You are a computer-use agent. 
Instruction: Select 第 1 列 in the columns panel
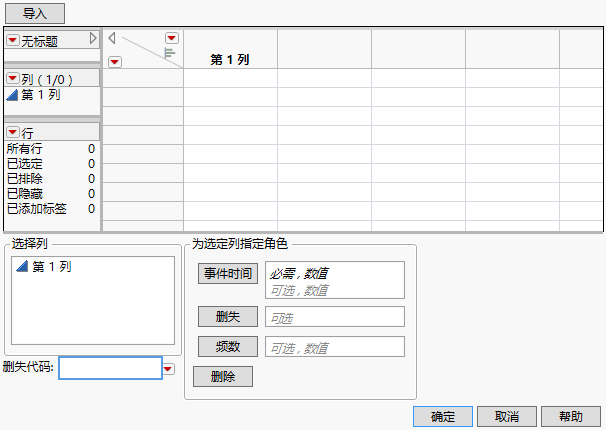(41, 95)
